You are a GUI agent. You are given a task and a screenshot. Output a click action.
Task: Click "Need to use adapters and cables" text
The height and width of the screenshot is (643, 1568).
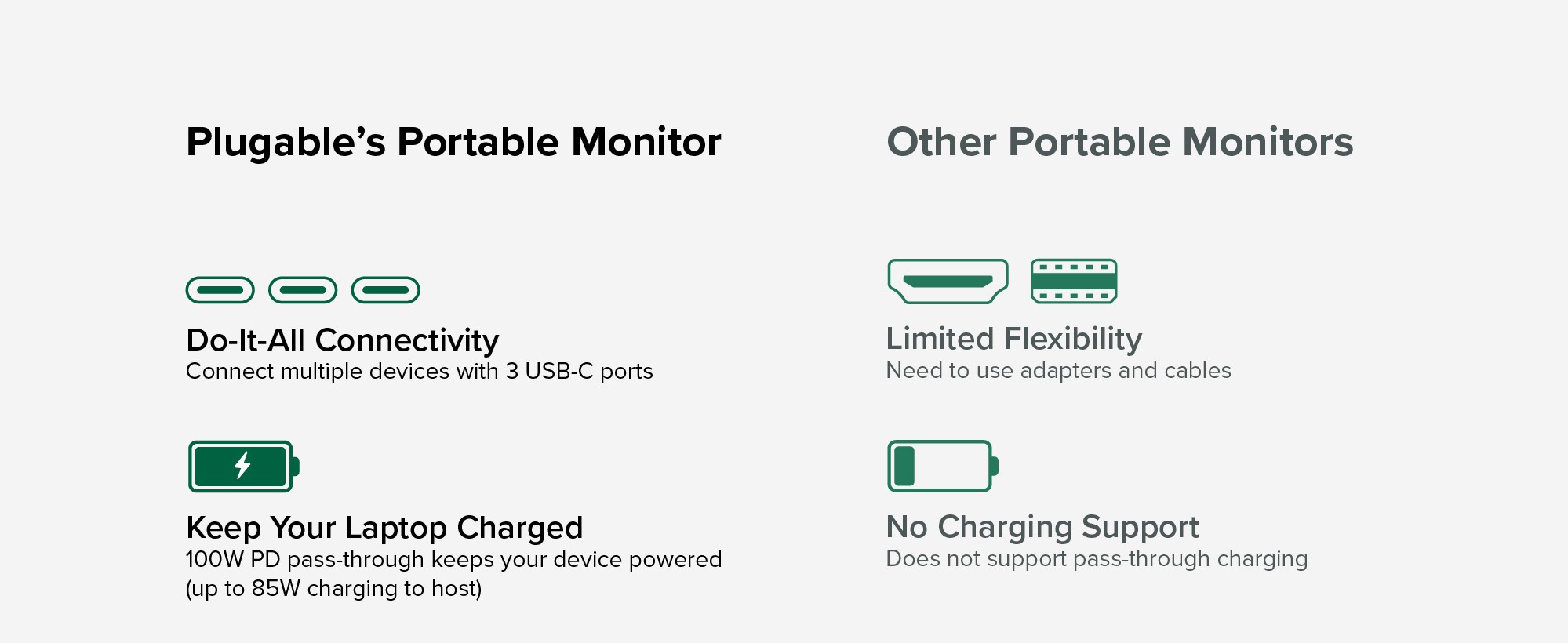(1058, 370)
